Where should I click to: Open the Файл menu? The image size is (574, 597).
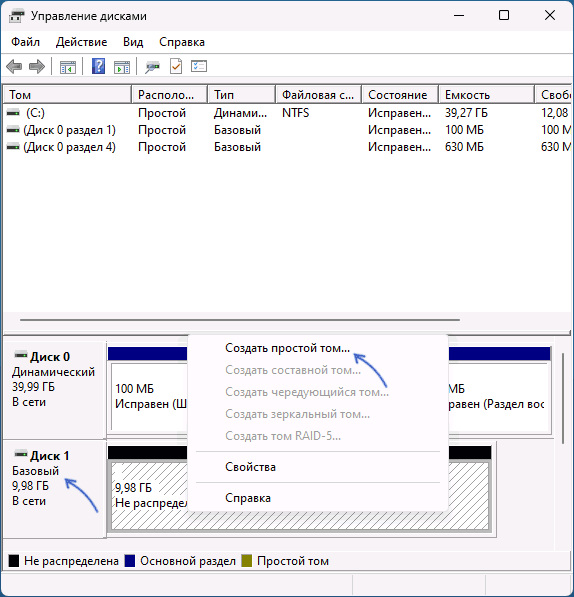[x=25, y=42]
